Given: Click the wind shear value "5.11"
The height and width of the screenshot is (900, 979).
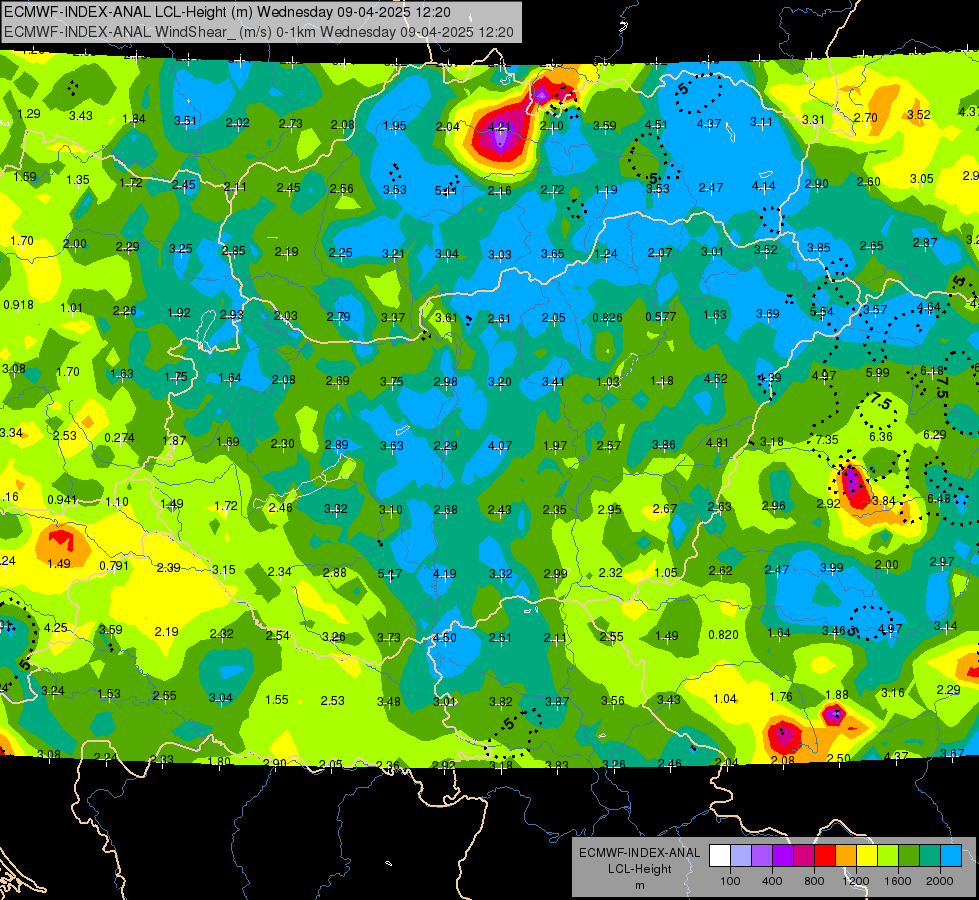Looking at the screenshot, I should click(446, 190).
